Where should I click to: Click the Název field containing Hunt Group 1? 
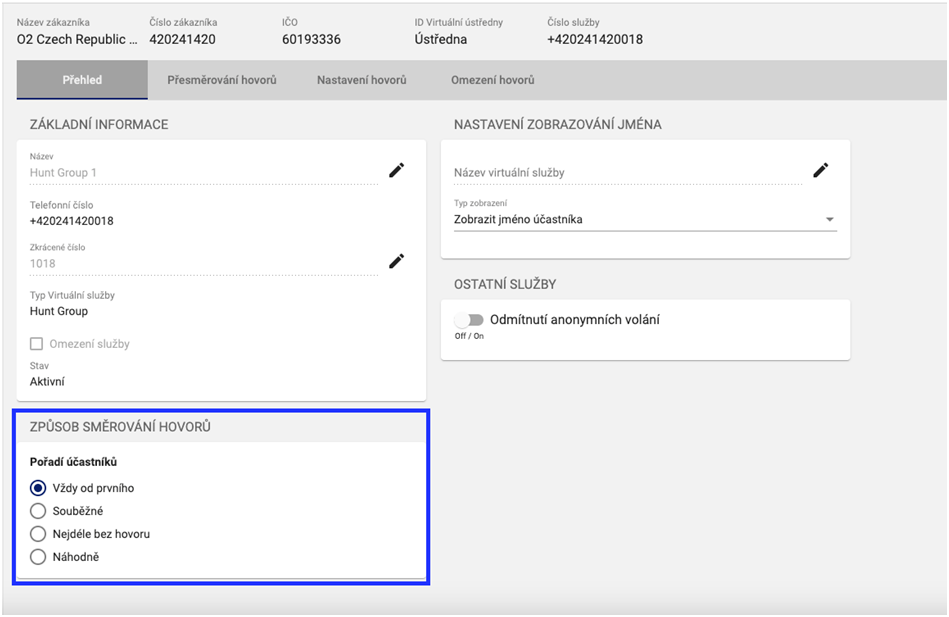[200, 173]
